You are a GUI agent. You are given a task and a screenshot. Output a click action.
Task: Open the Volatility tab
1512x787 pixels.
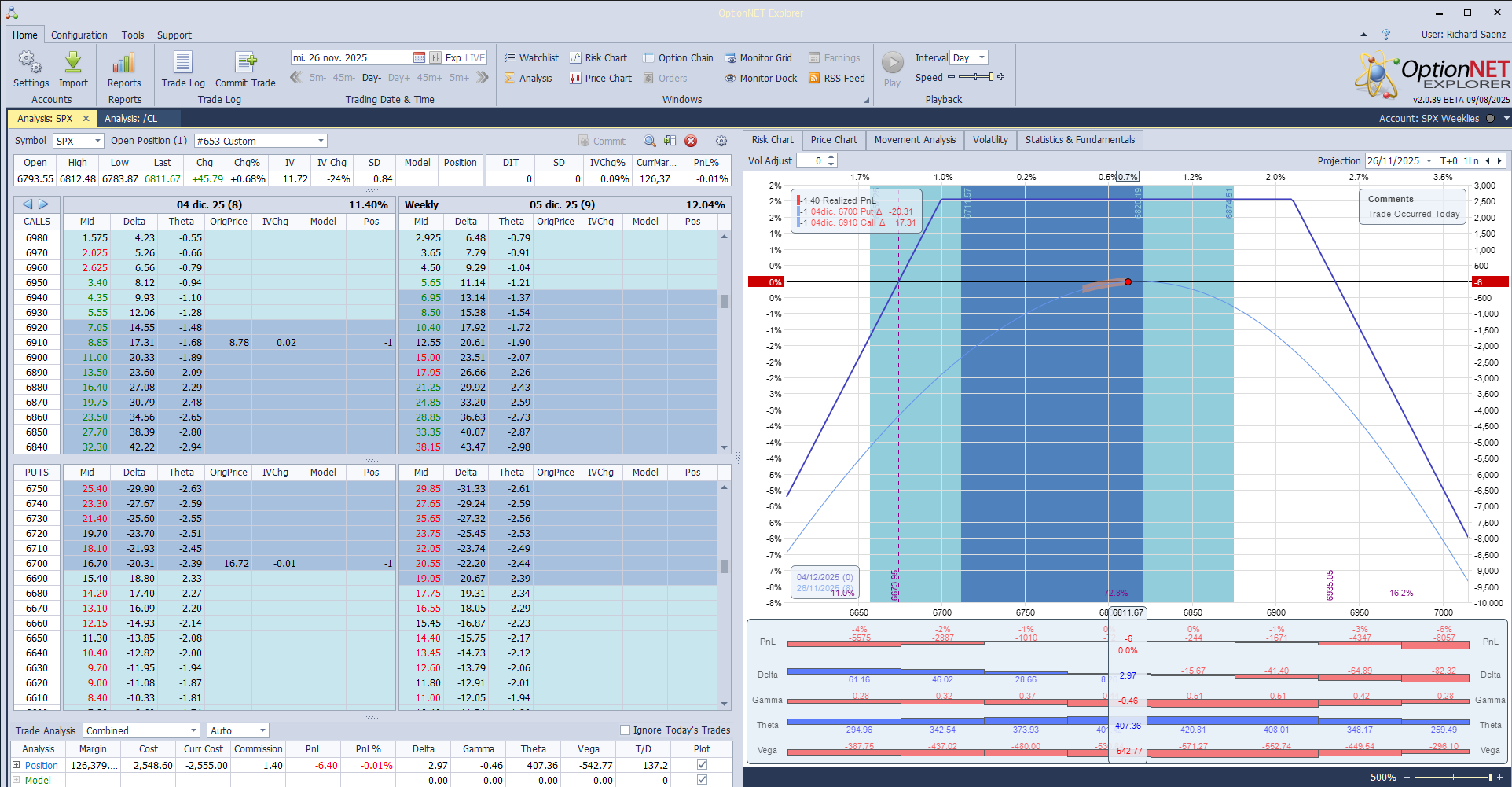990,140
